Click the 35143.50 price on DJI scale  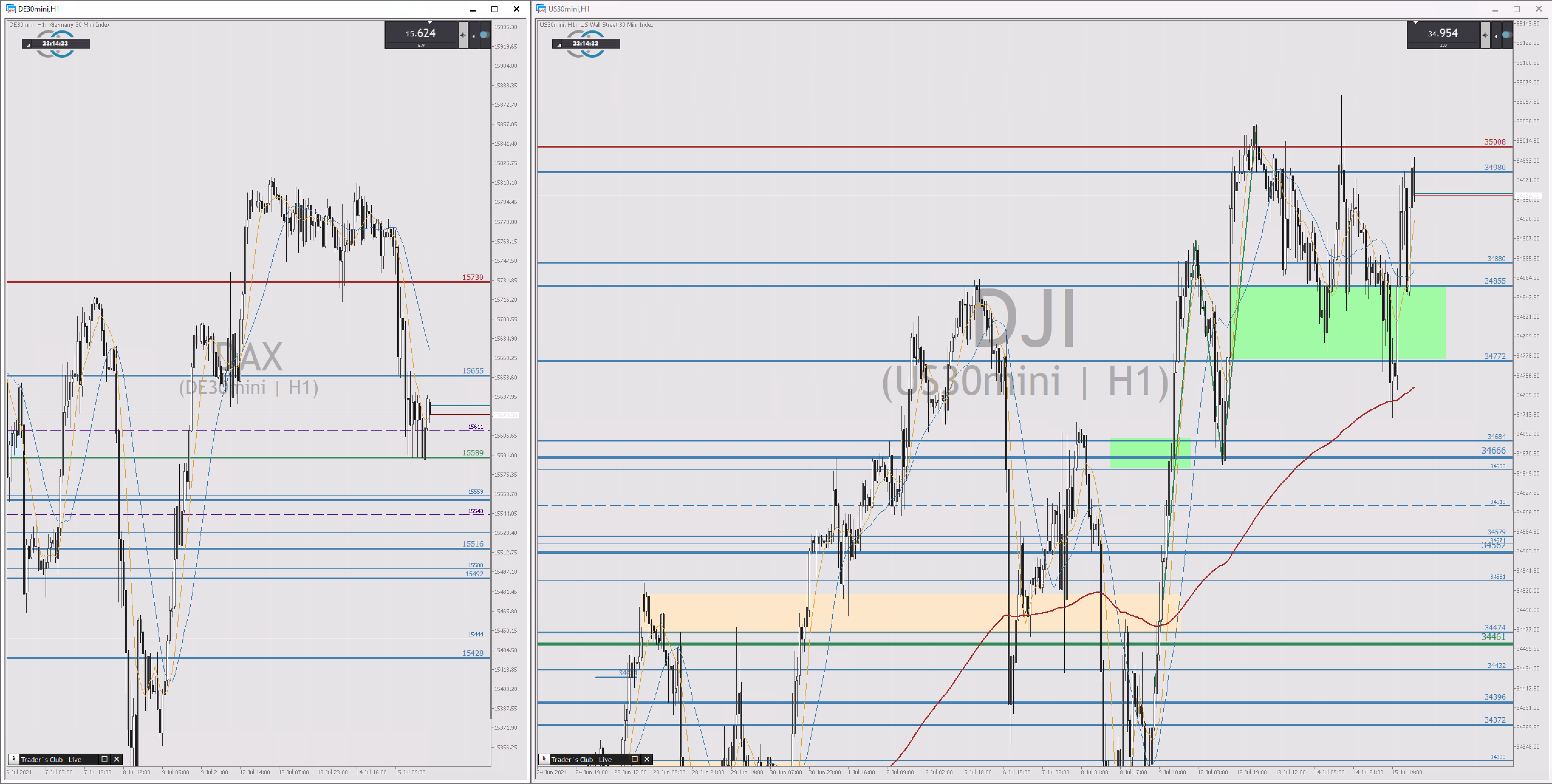tap(1527, 23)
